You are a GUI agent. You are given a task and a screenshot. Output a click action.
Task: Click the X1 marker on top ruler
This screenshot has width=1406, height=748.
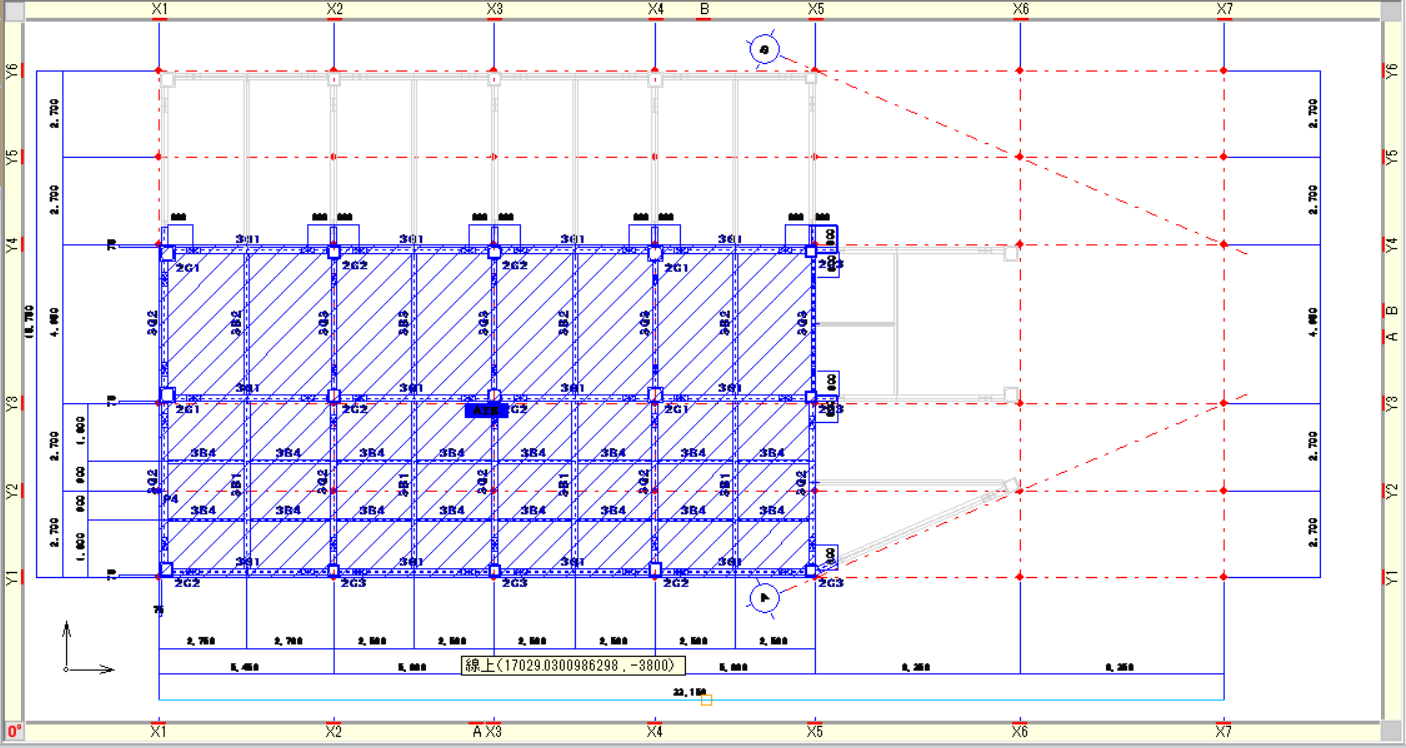(159, 9)
